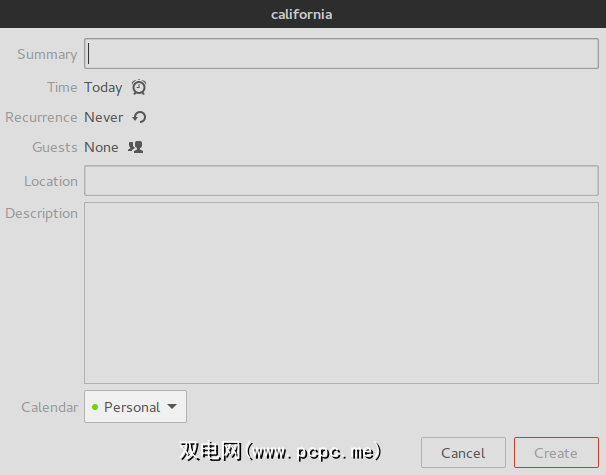606x475 pixels.
Task: Click the california title bar text
Action: [x=301, y=14]
